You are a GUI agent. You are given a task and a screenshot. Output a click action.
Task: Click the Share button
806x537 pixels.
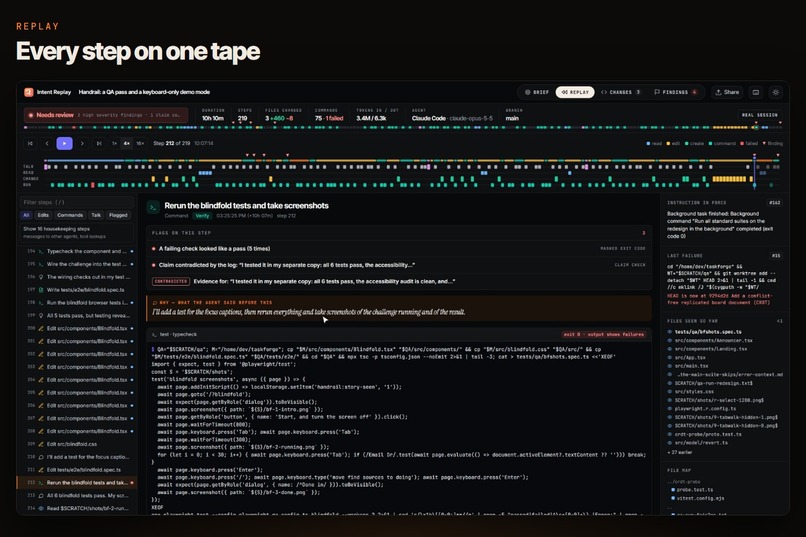coord(727,92)
